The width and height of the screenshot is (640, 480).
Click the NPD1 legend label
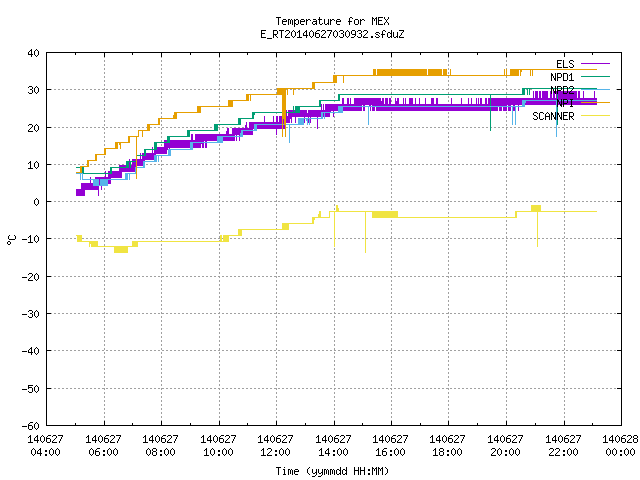pyautogui.click(x=562, y=77)
